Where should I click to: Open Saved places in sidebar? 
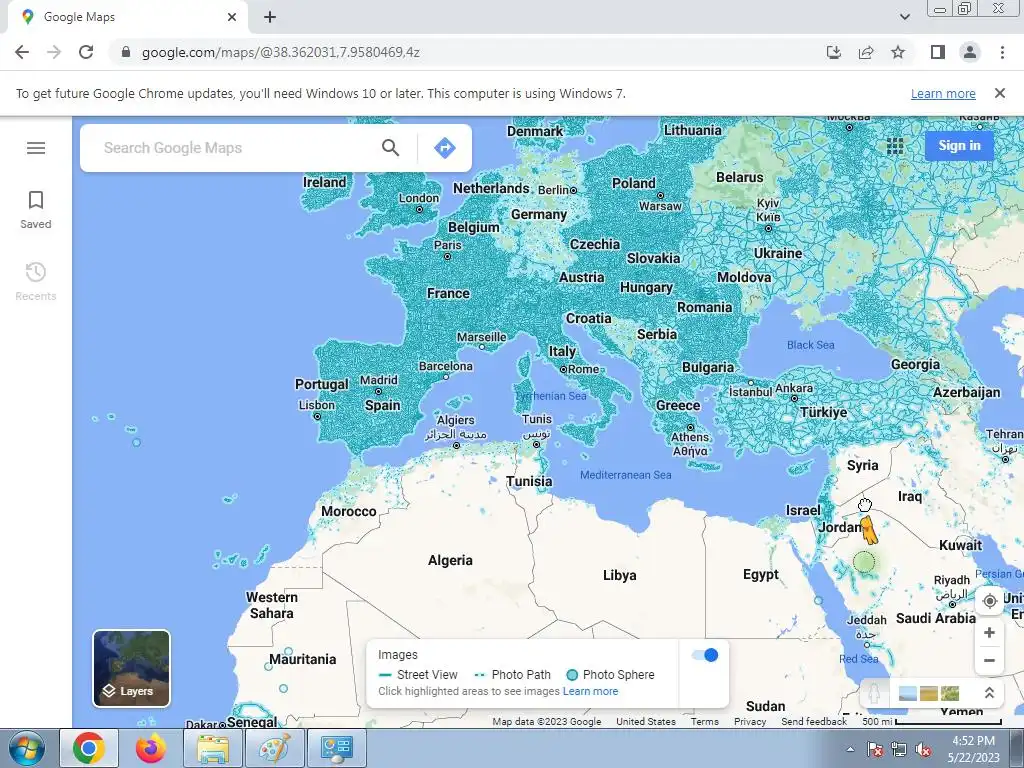pyautogui.click(x=36, y=210)
